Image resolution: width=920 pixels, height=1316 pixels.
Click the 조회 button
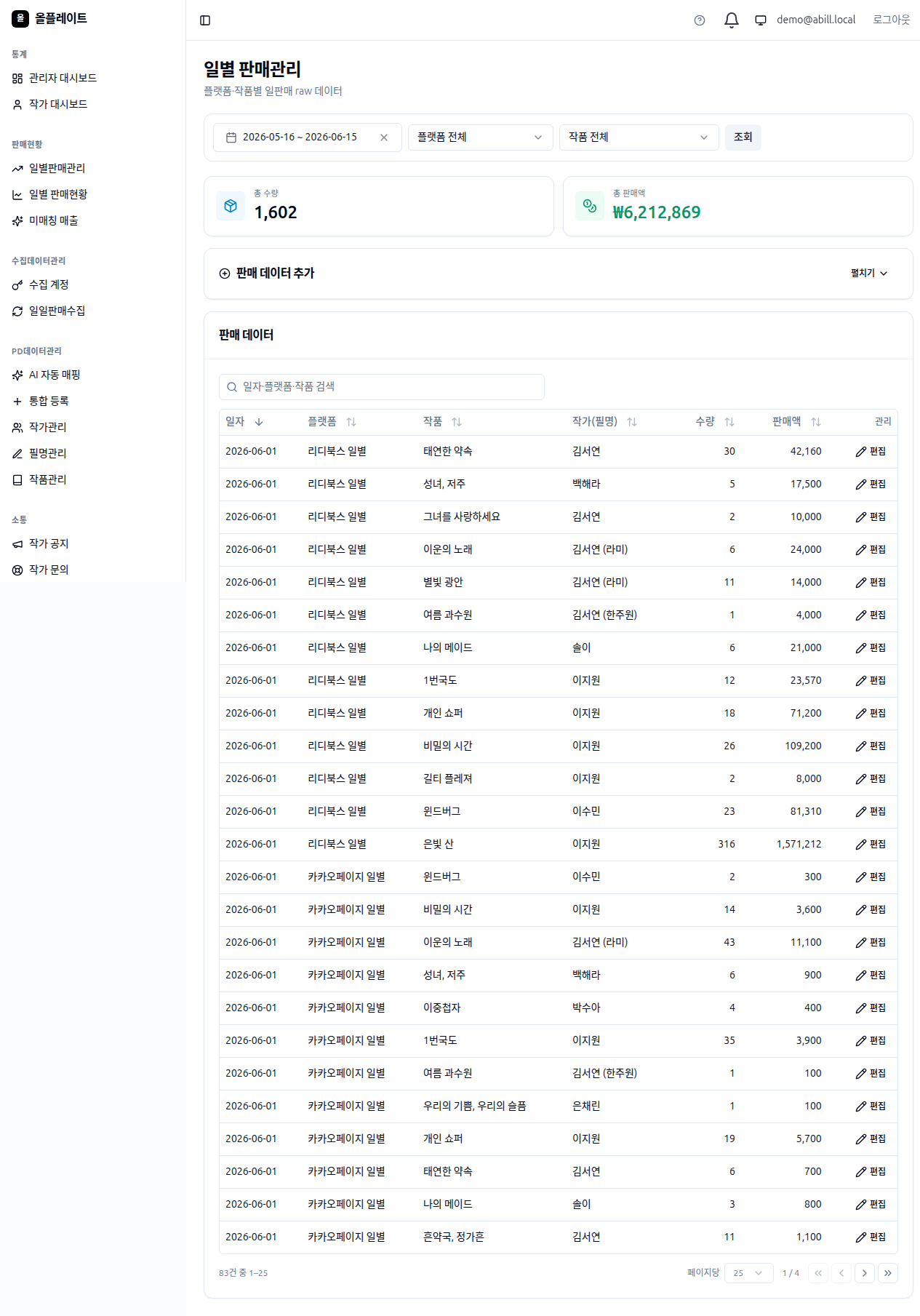click(x=743, y=137)
